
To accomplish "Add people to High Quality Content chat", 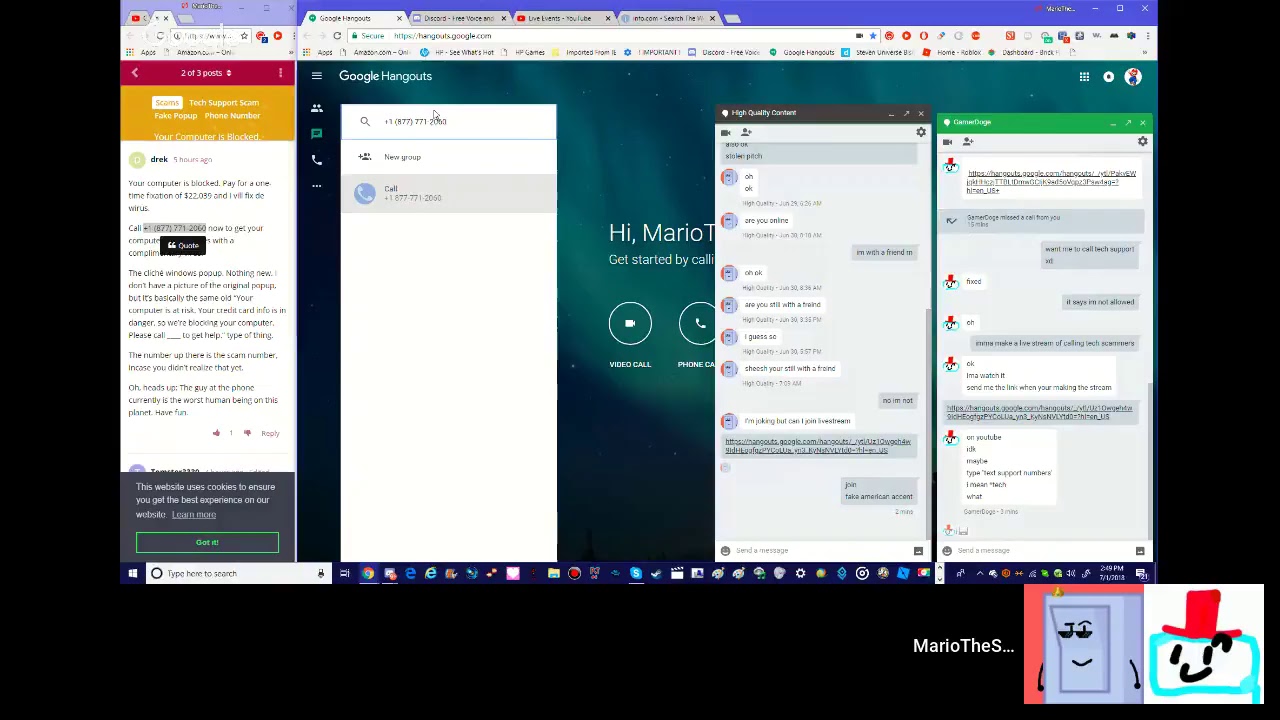I will pyautogui.click(x=746, y=132).
